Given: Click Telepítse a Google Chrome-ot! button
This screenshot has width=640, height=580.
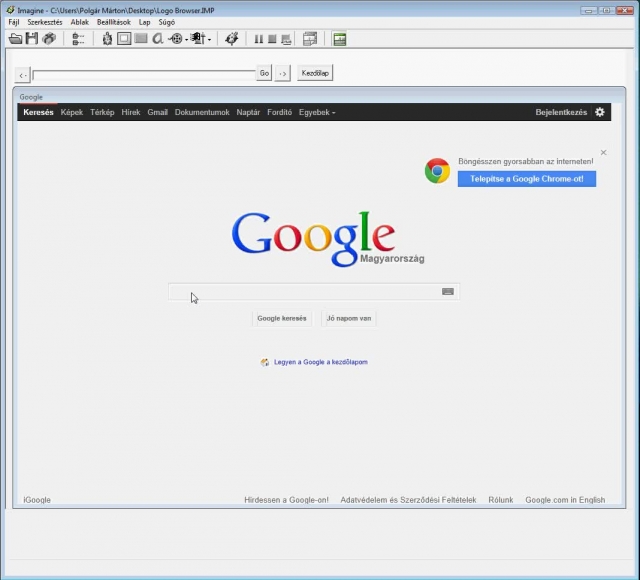Looking at the screenshot, I should tap(527, 179).
